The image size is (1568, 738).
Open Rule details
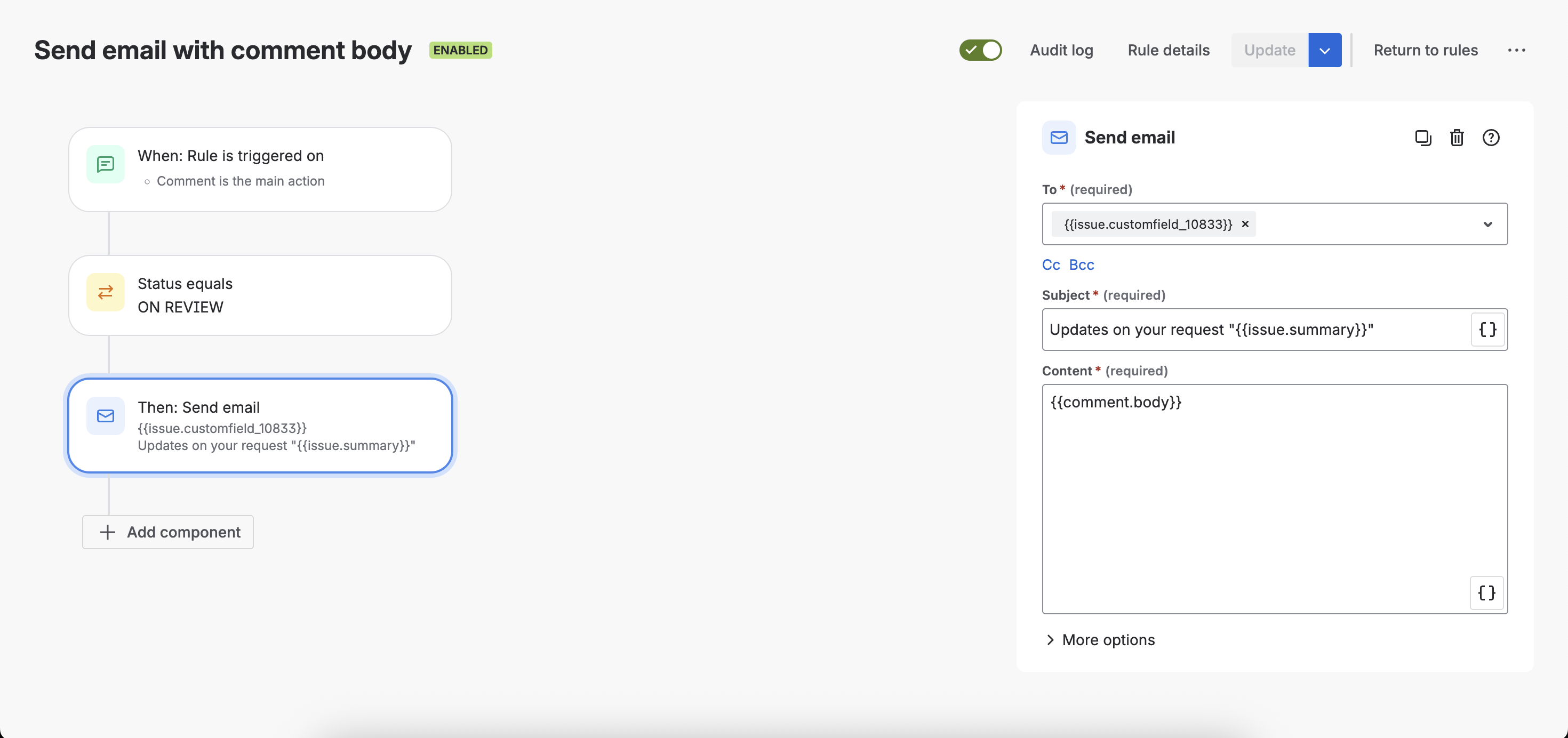coord(1168,50)
